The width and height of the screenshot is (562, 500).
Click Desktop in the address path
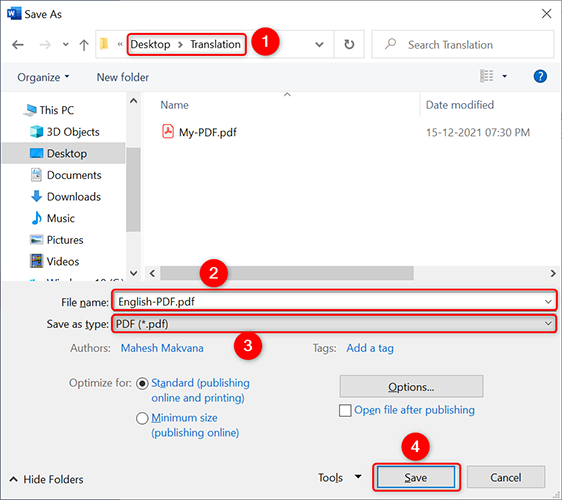tap(150, 44)
